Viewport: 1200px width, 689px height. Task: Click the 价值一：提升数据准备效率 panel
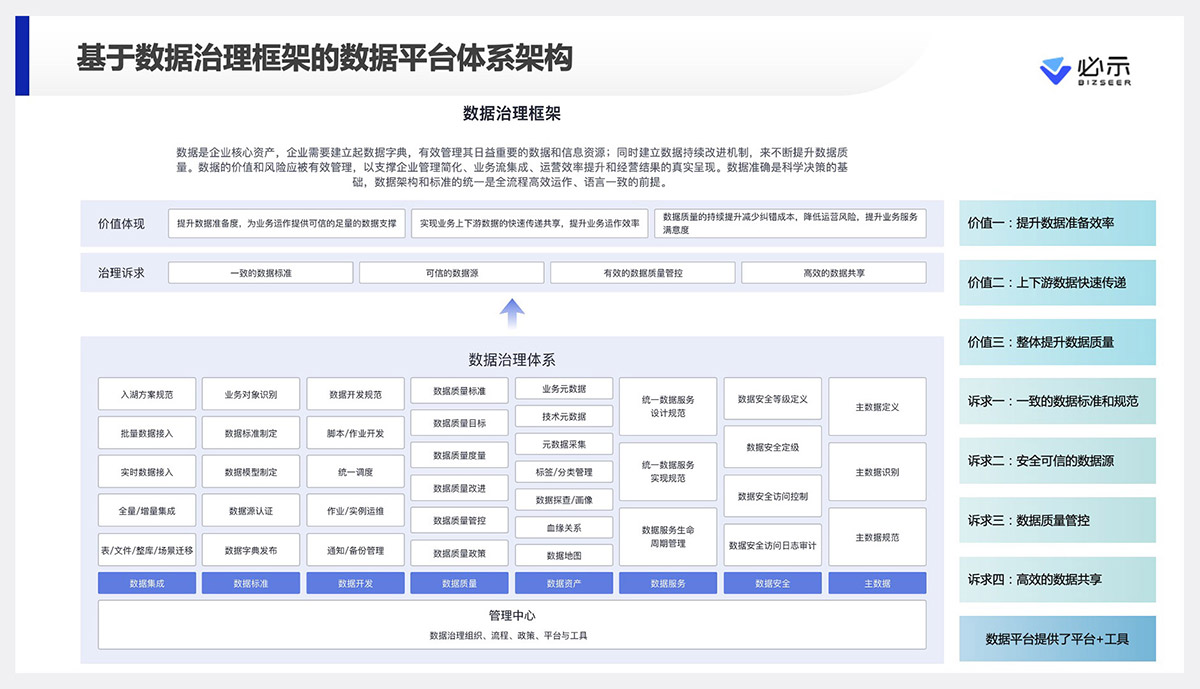1057,223
